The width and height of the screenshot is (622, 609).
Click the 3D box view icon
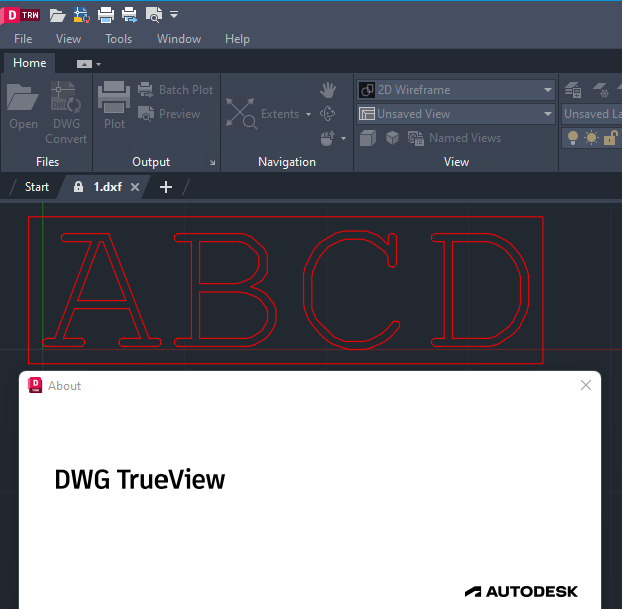tap(368, 138)
